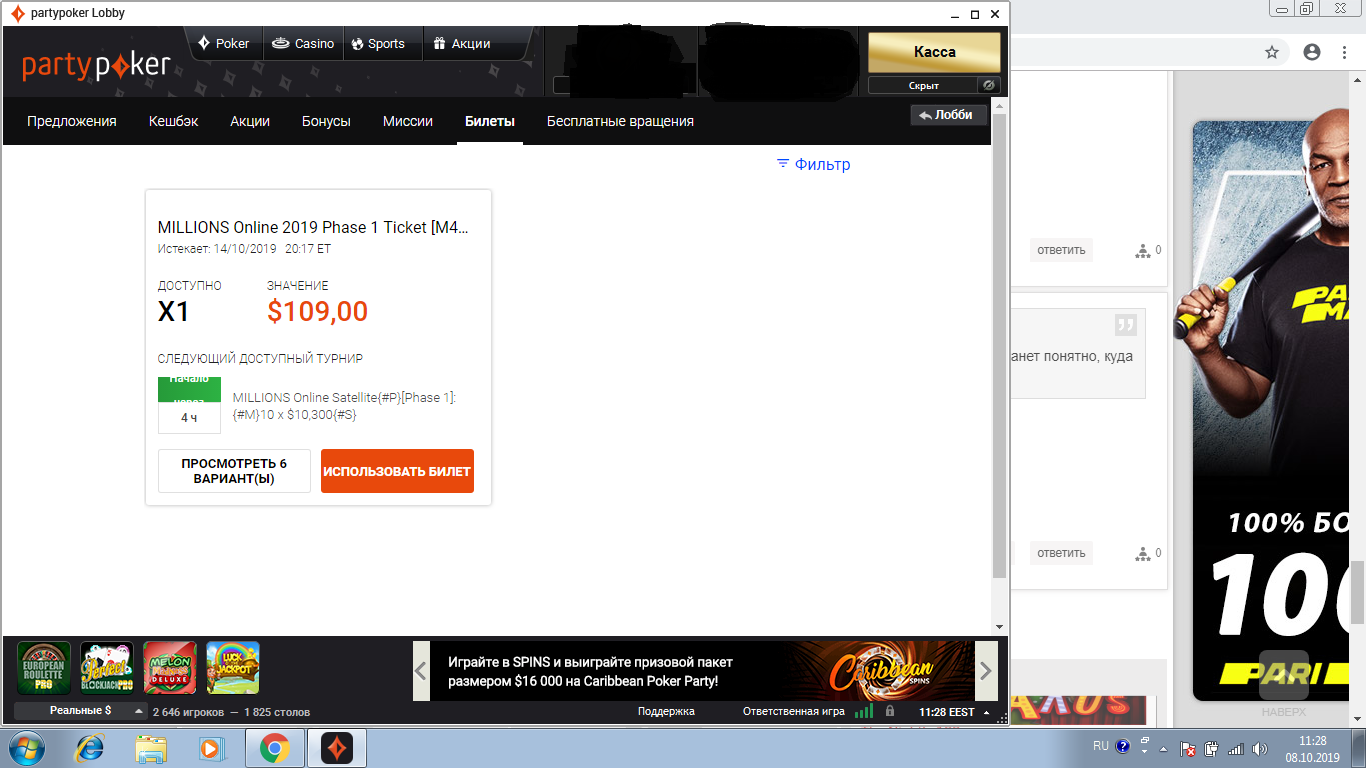The width and height of the screenshot is (1366, 768).
Task: Toggle balance visibility eye icon
Action: (988, 85)
